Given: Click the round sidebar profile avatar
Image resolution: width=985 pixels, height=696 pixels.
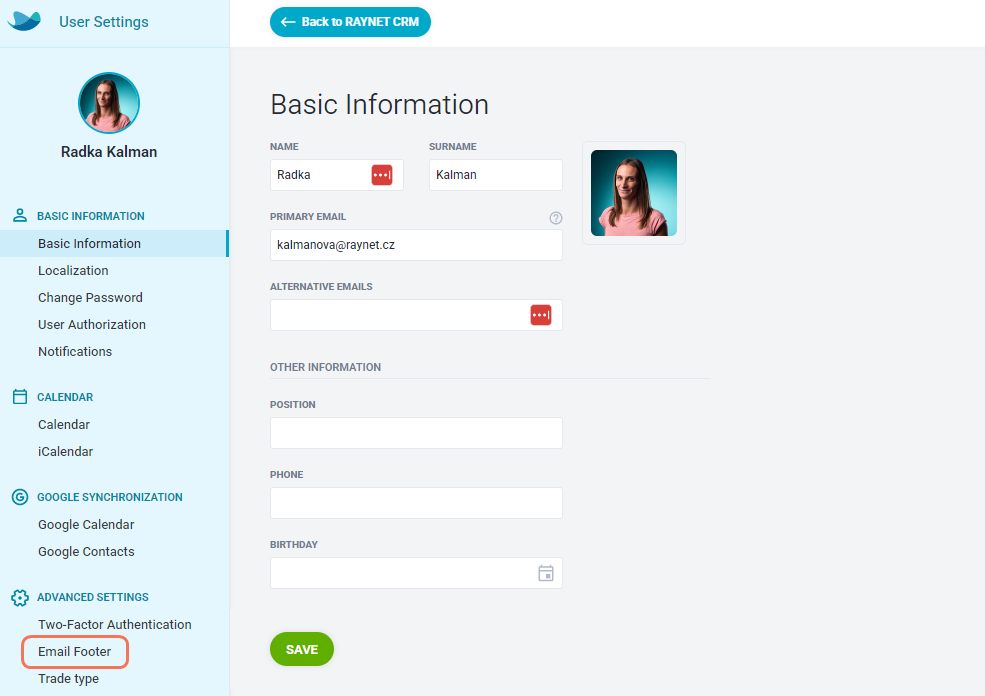Looking at the screenshot, I should point(109,103).
